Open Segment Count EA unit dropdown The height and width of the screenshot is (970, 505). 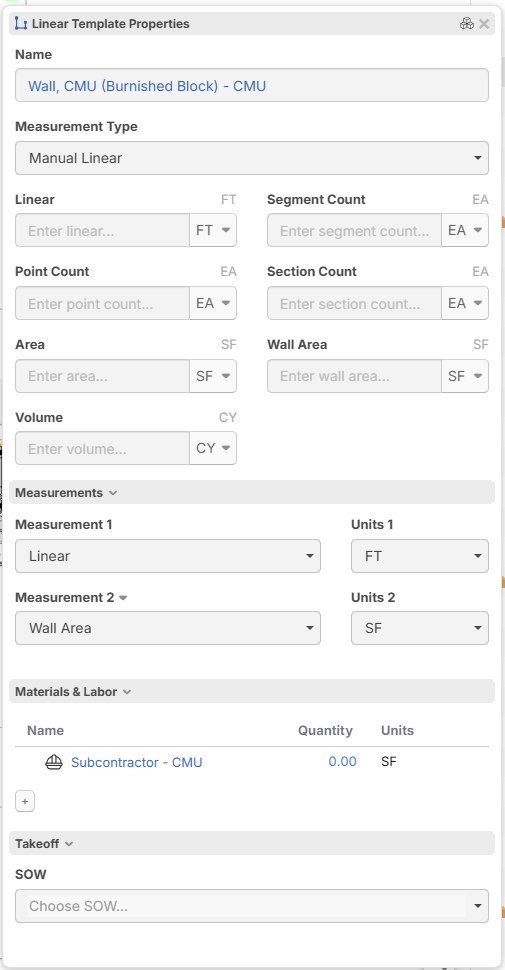pyautogui.click(x=465, y=230)
